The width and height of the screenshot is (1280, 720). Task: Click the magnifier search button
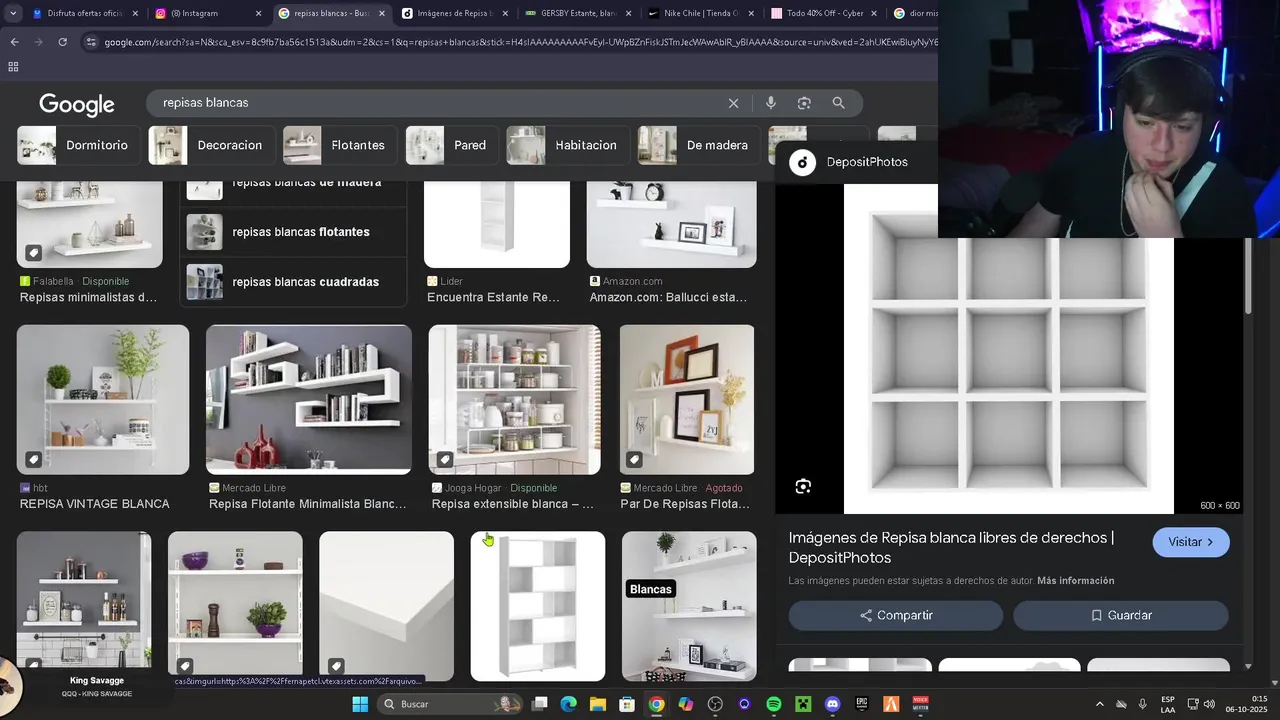click(839, 103)
